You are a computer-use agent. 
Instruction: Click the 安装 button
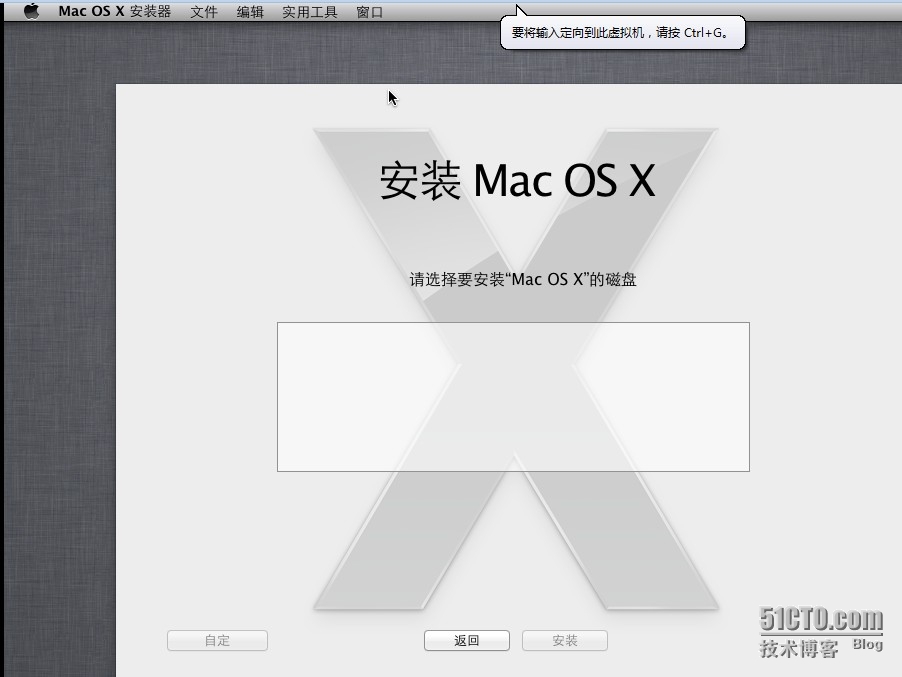(564, 640)
